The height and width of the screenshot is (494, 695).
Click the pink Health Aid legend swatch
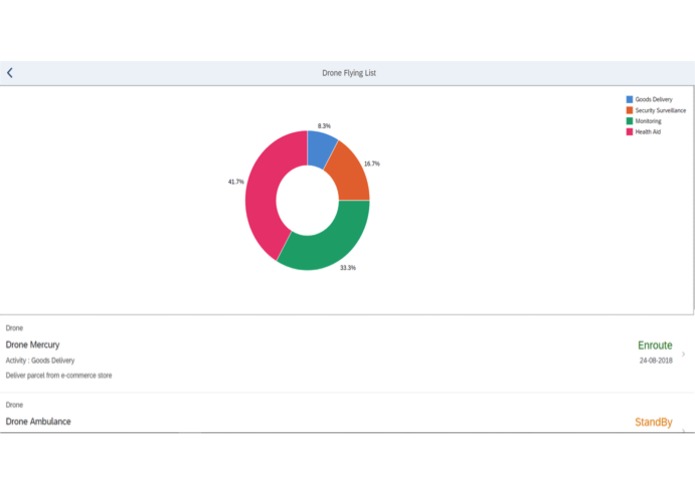click(x=629, y=132)
